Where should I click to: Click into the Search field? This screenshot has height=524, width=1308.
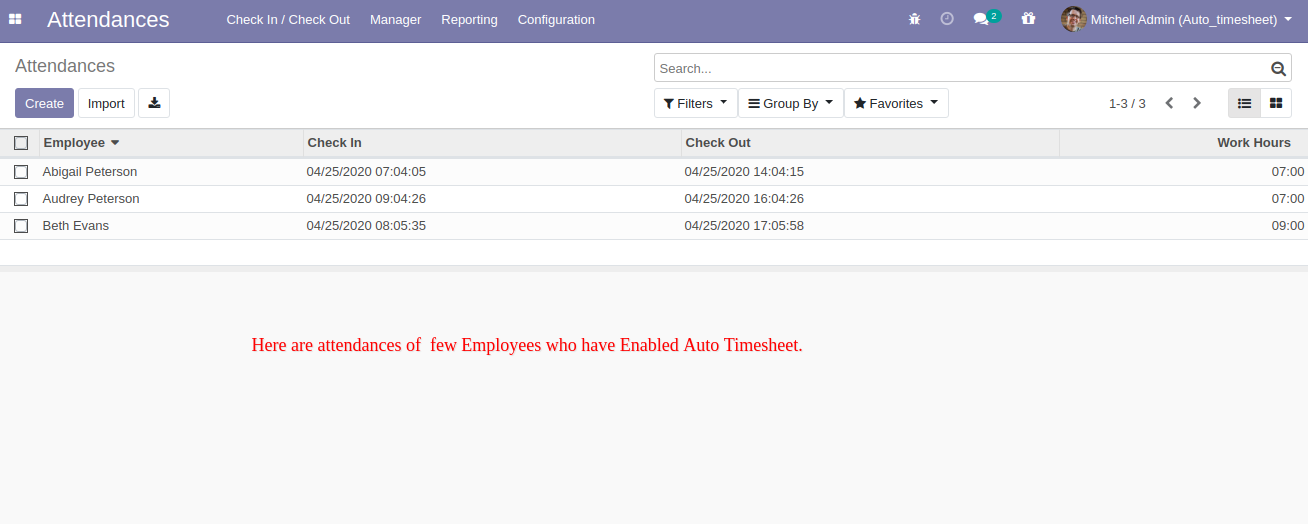pos(960,68)
